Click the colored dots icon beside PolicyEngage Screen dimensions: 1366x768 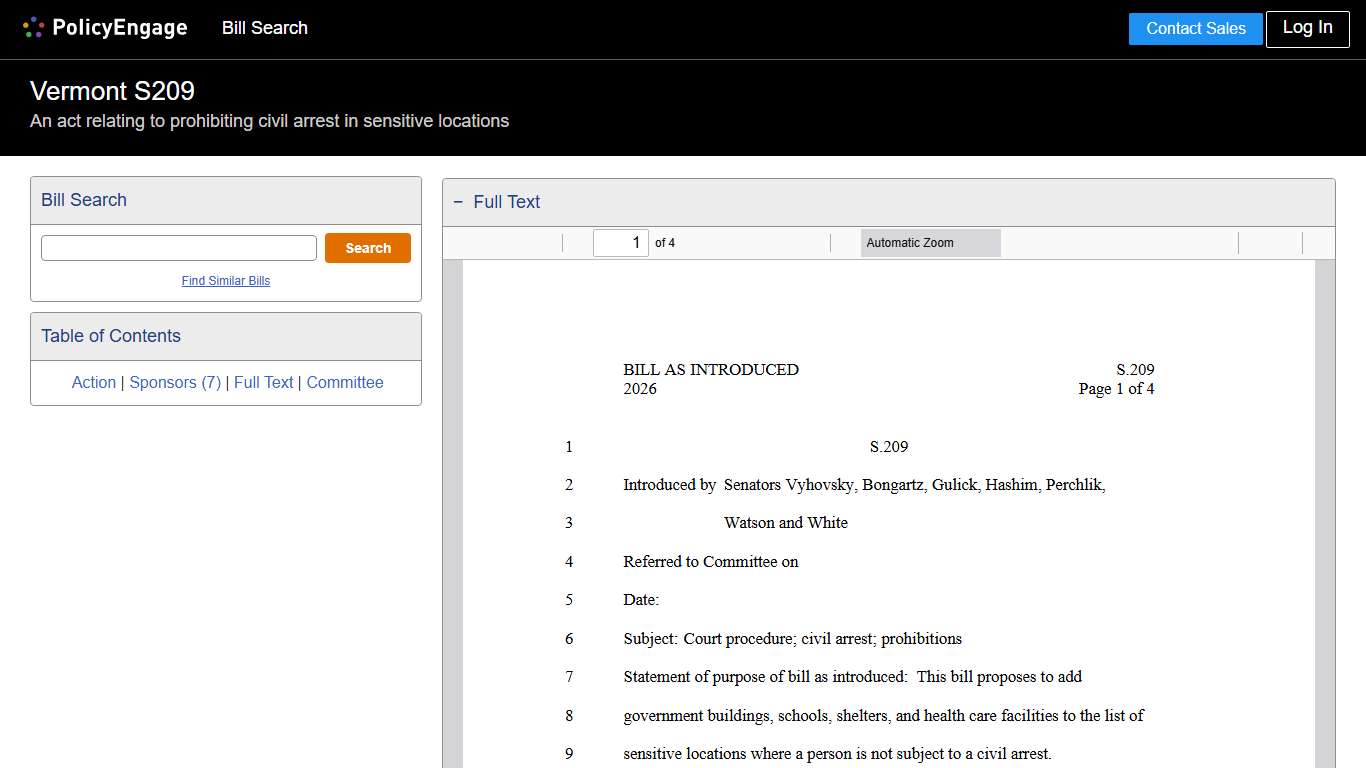click(33, 27)
